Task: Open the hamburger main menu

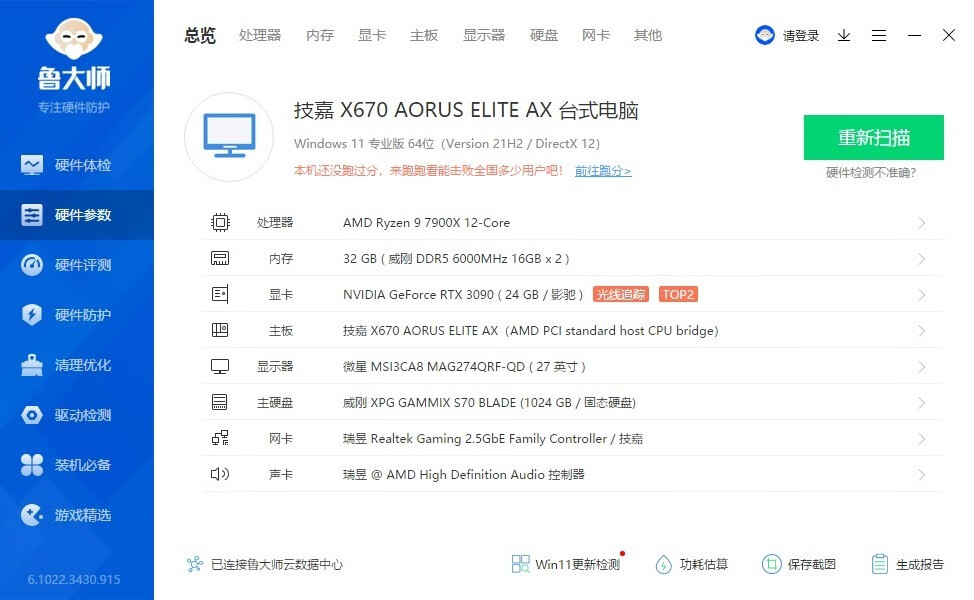Action: coord(878,35)
